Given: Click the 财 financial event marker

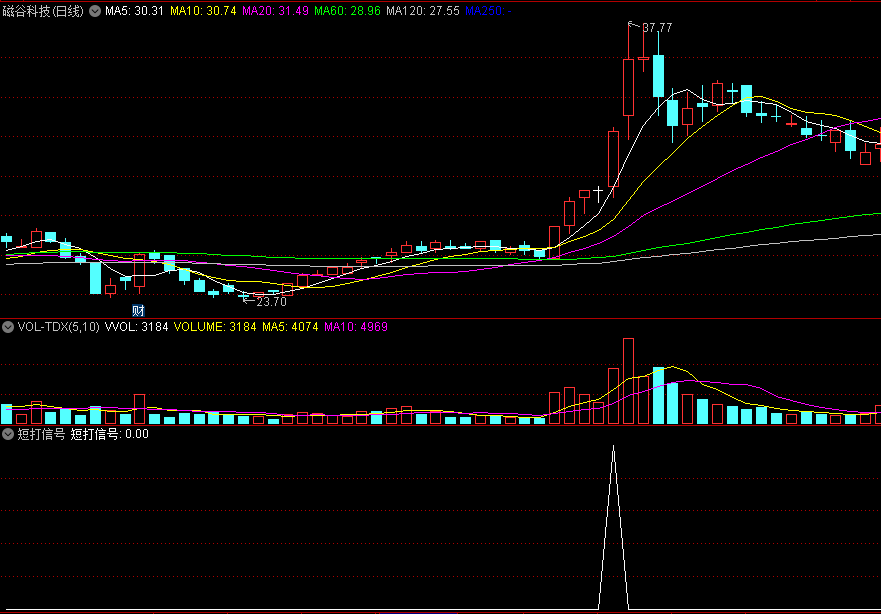Looking at the screenshot, I should [x=138, y=310].
